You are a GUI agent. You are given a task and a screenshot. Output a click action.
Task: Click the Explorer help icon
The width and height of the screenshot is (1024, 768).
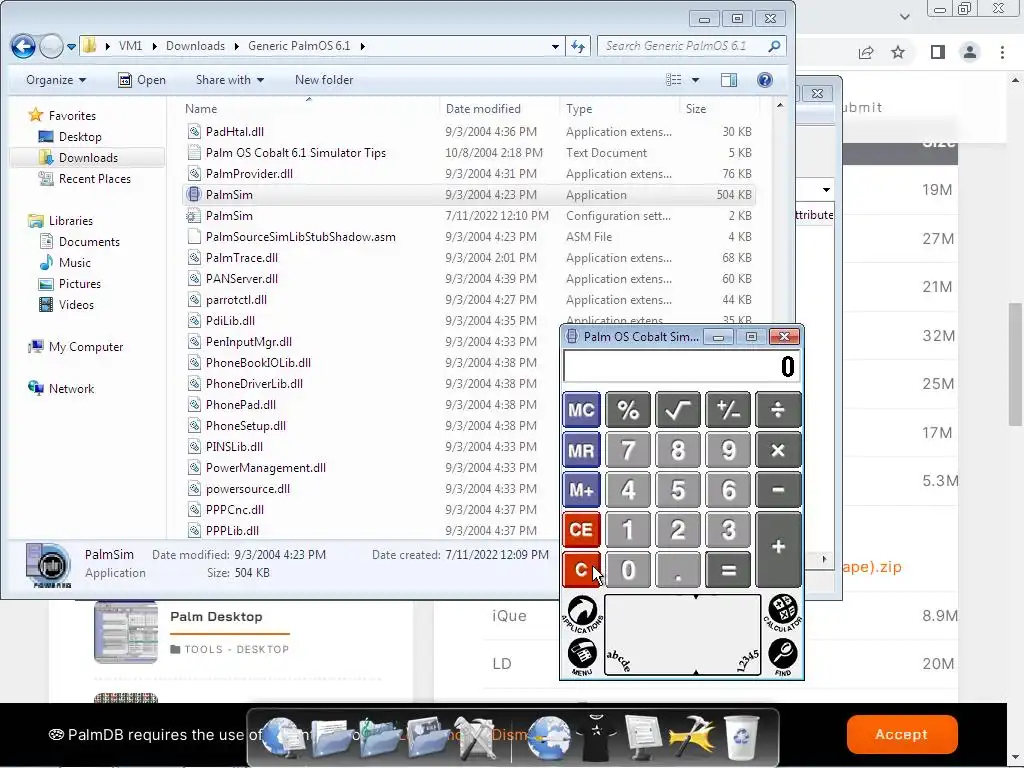(765, 80)
